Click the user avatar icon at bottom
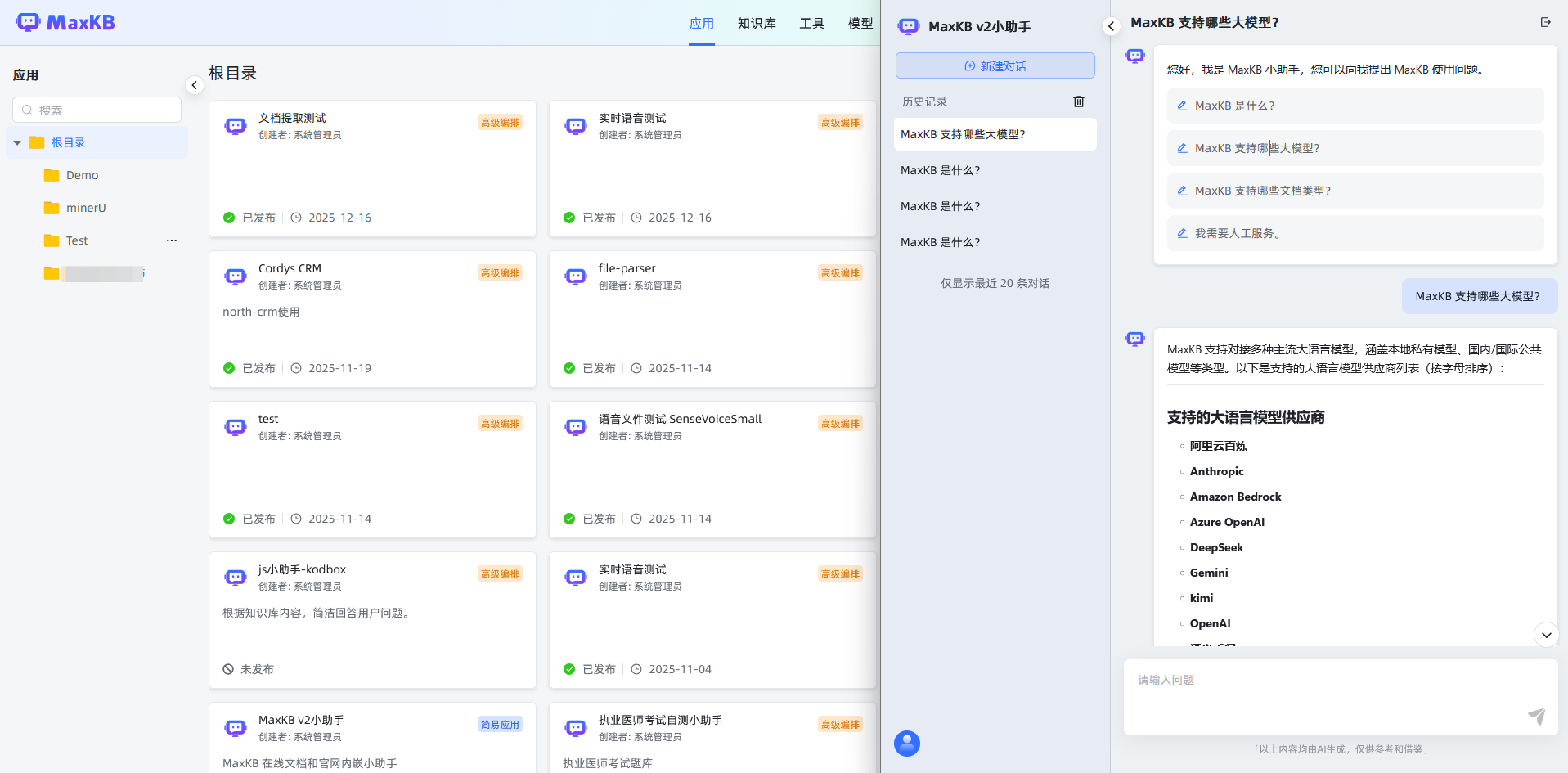Image resolution: width=1568 pixels, height=773 pixels. tap(906, 743)
